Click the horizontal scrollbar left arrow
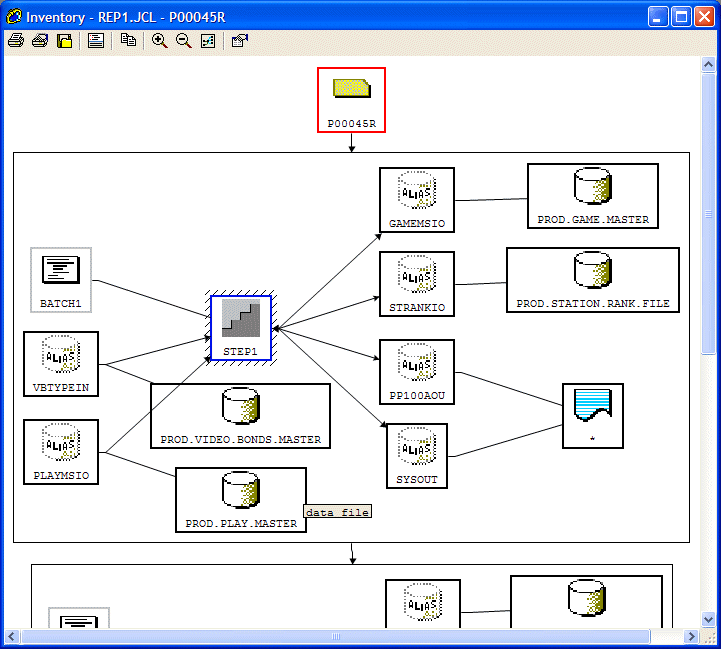Viewport: 721px width, 649px height. (11, 637)
